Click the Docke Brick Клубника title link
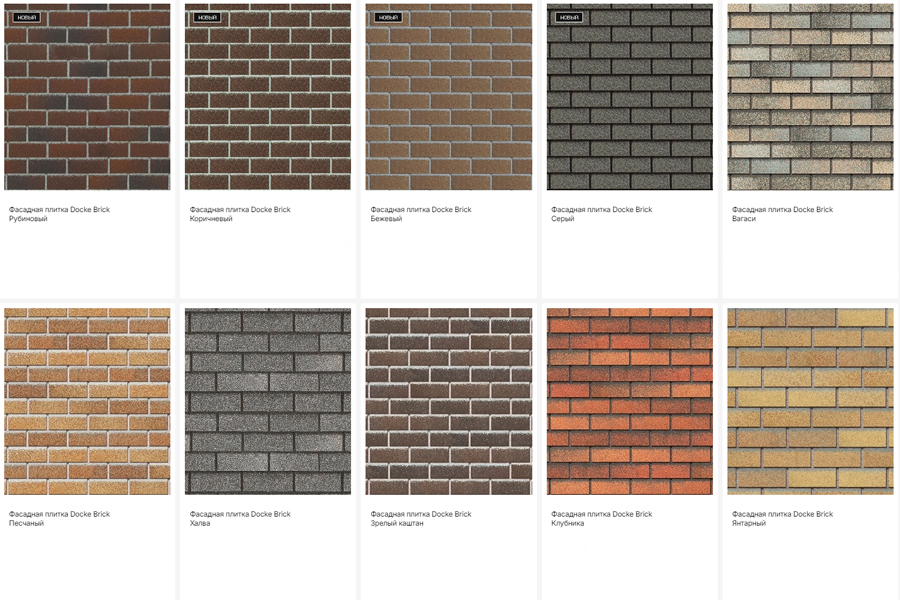The width and height of the screenshot is (900, 600). tap(602, 518)
